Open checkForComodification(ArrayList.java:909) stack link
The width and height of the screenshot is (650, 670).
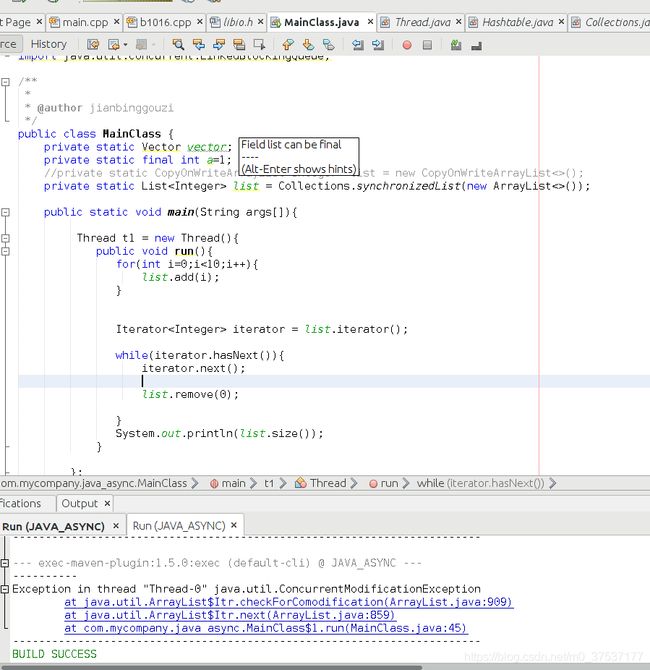[288, 602]
